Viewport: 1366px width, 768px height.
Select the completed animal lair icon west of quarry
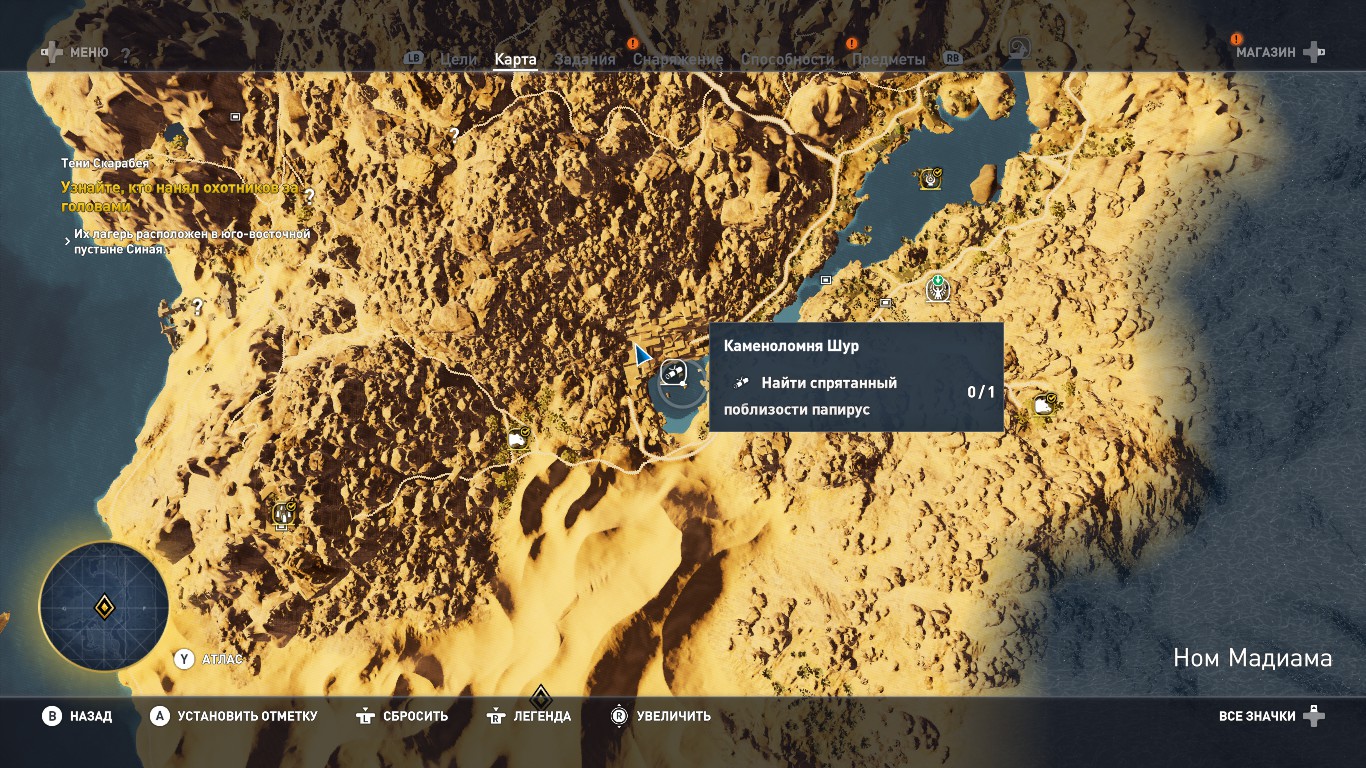pos(519,437)
